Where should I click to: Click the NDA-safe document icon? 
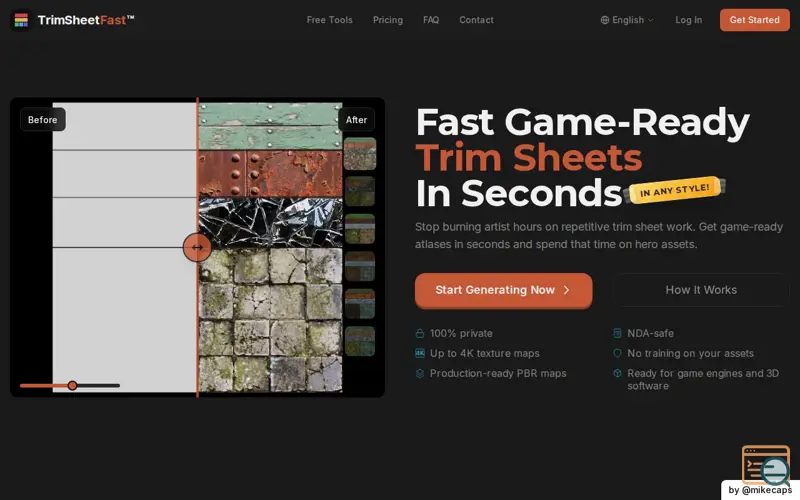(617, 333)
